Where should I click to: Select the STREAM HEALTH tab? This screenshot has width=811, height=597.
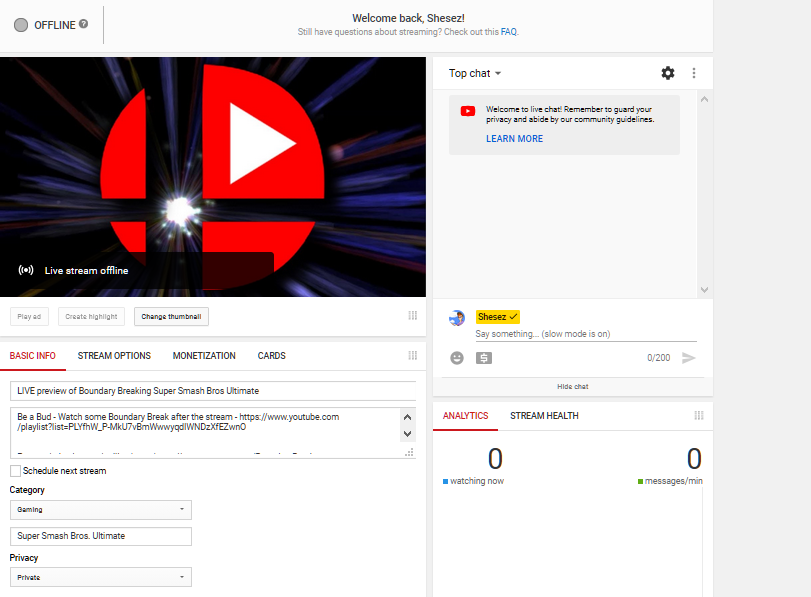(x=544, y=416)
